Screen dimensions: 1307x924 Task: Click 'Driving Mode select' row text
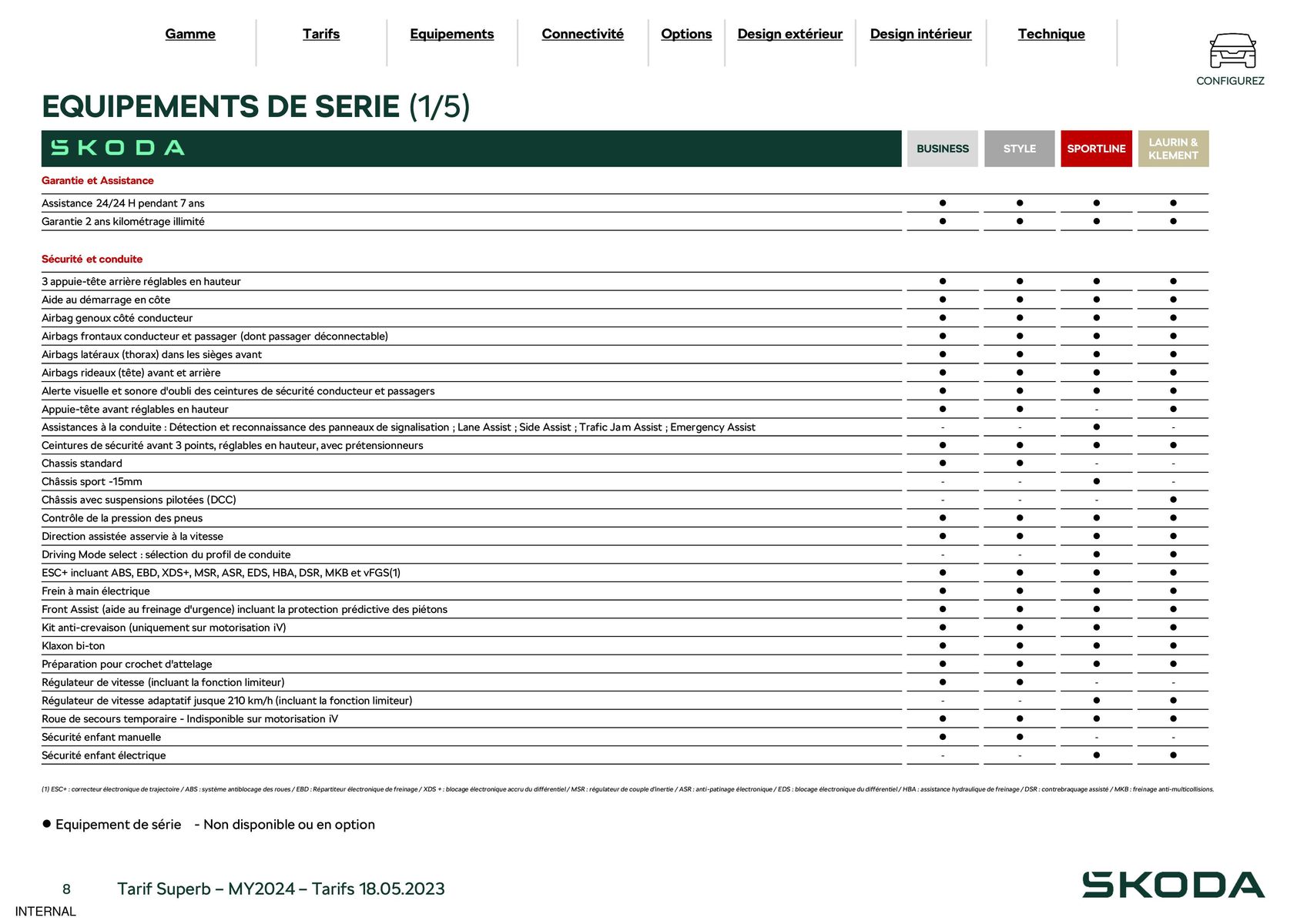point(166,554)
